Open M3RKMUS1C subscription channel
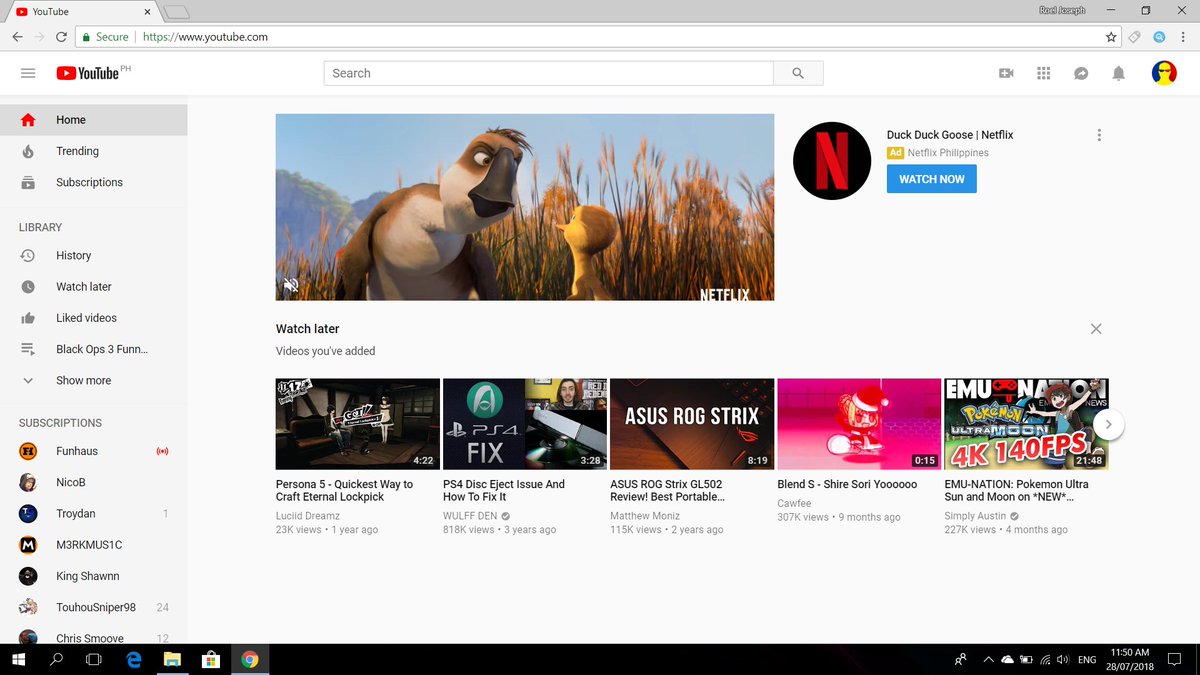 93,545
